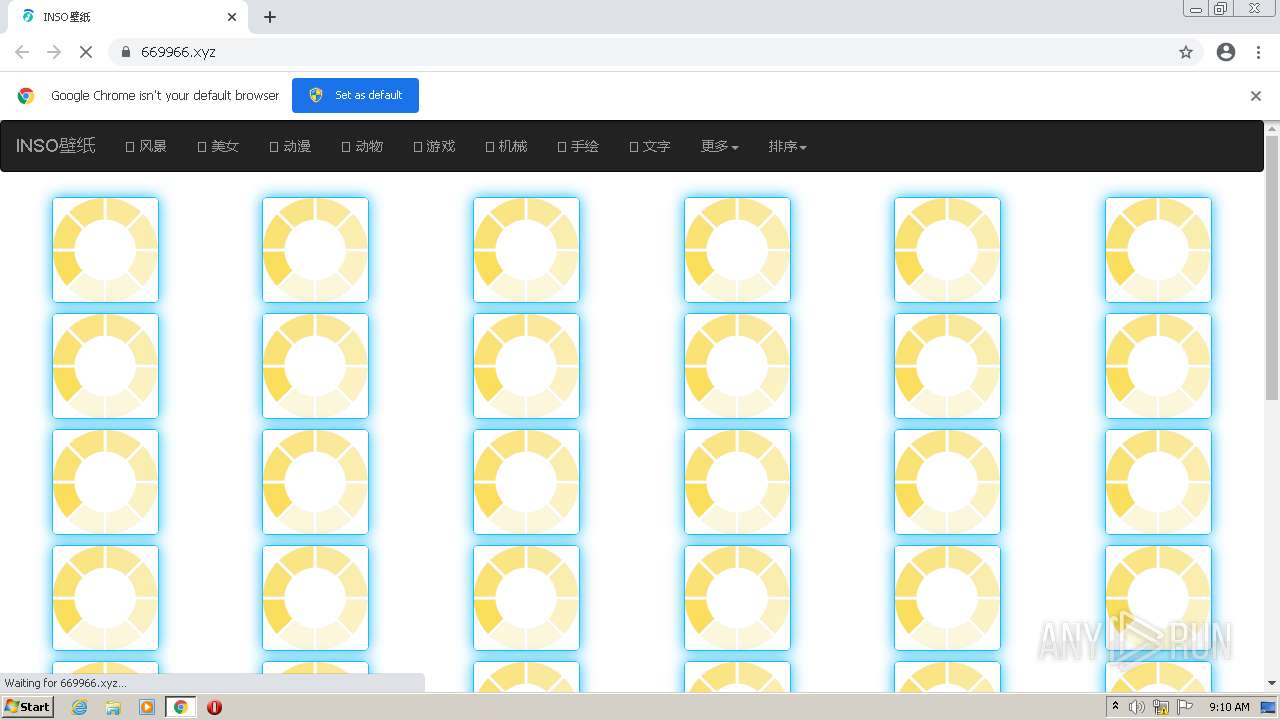The width and height of the screenshot is (1280, 720).
Task: Bookmark this page with the star icon
Action: tap(1186, 52)
